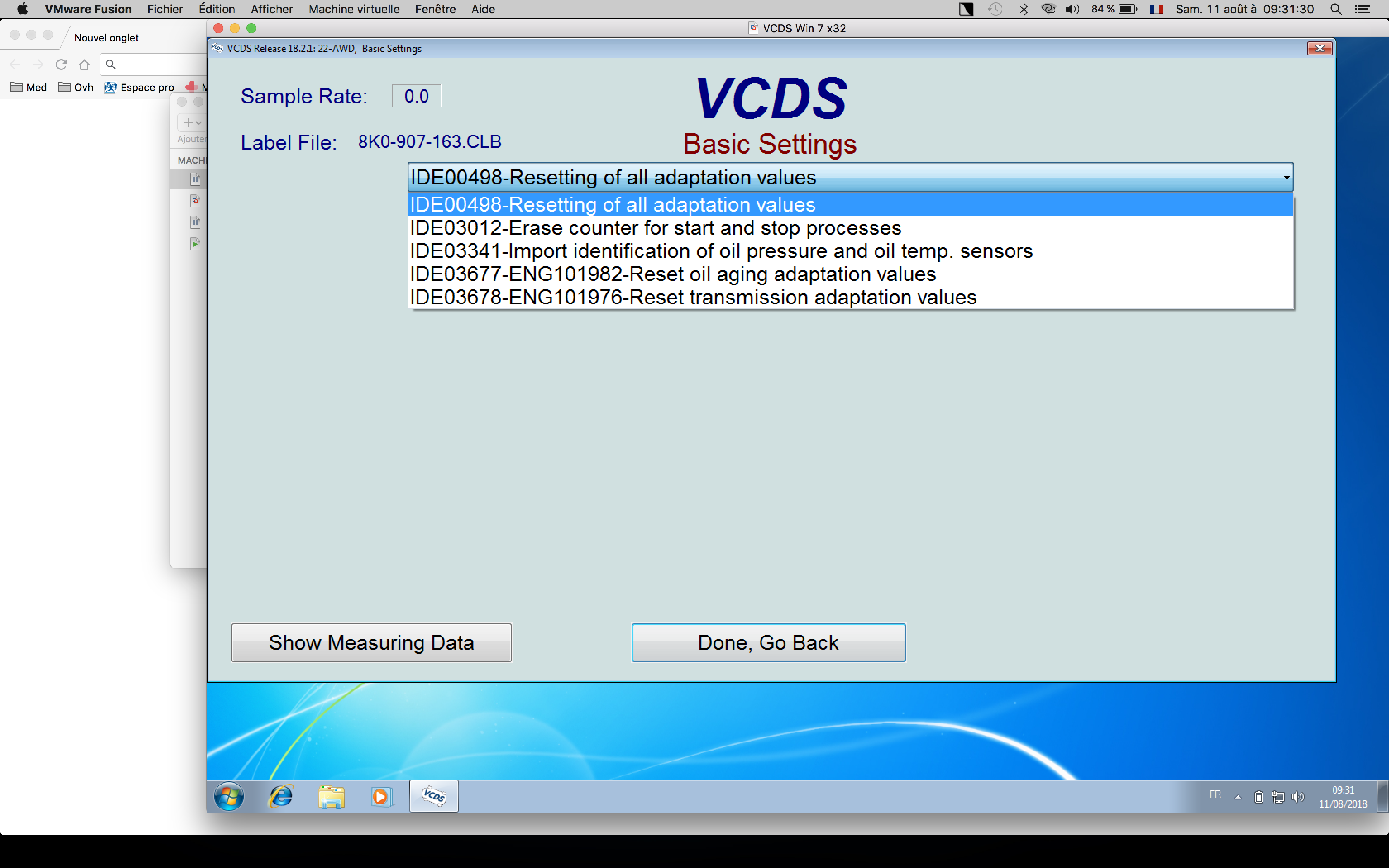1389x868 pixels.
Task: Click the macOS volume menu bar icon
Action: (x=1072, y=9)
